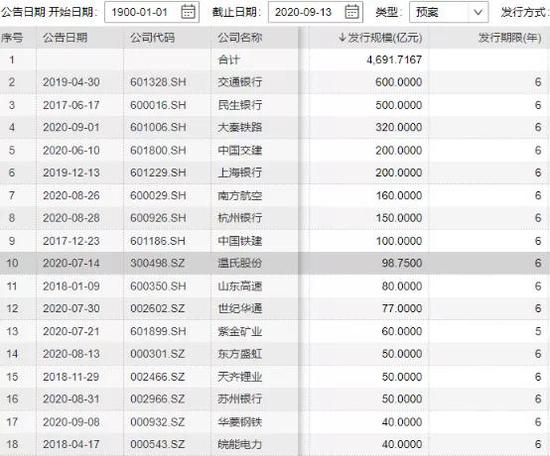Select company code 002966.SZ
The height and width of the screenshot is (456, 550).
157,399
